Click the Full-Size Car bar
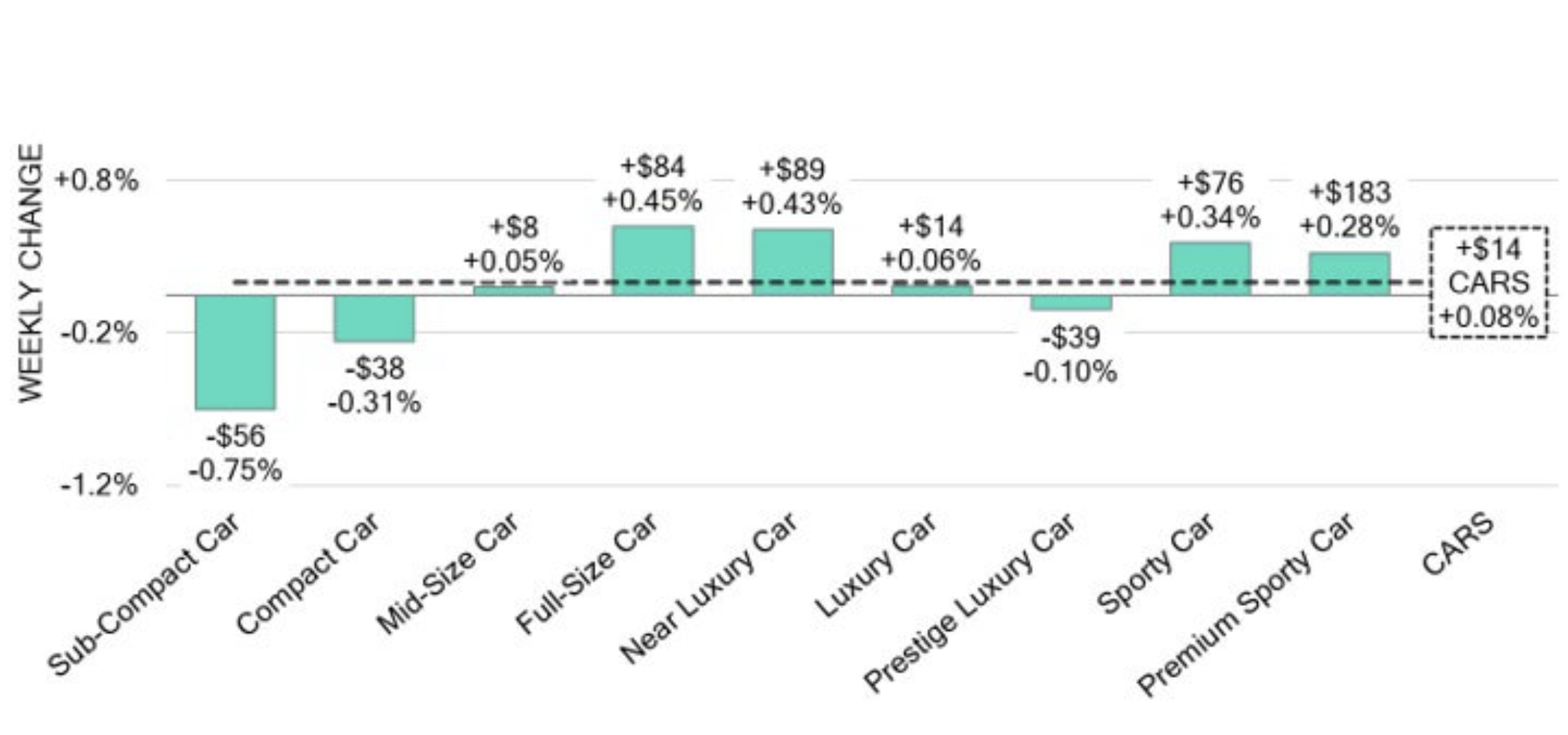 pyautogui.click(x=653, y=260)
